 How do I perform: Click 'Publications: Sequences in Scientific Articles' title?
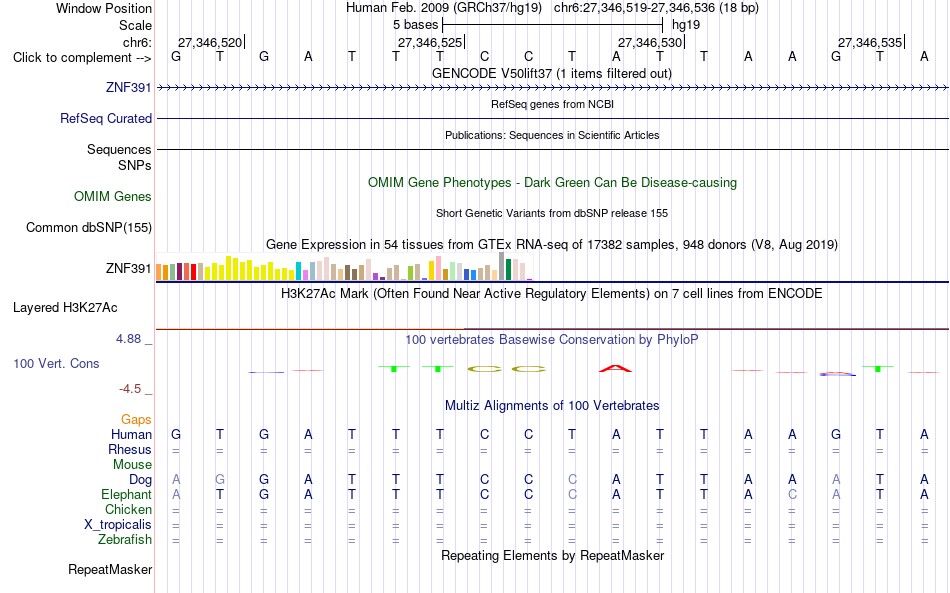click(x=552, y=135)
